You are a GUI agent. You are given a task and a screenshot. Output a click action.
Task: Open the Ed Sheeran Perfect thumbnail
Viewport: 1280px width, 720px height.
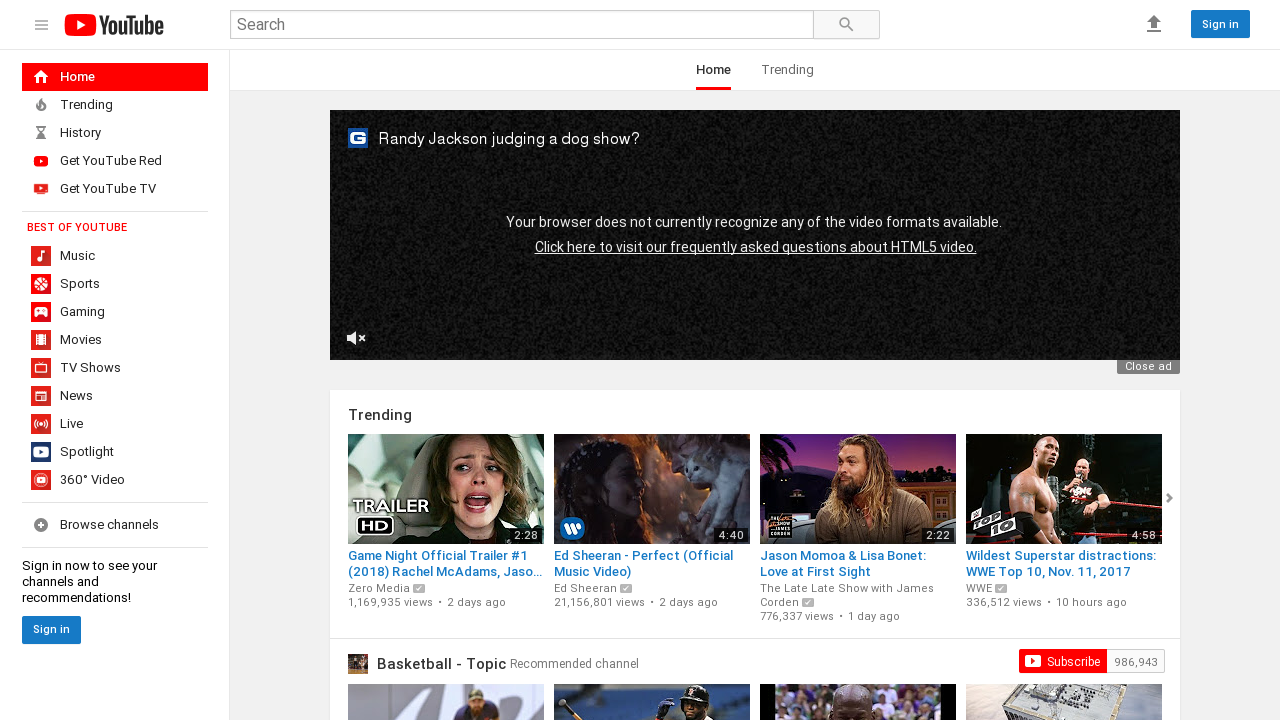(652, 489)
